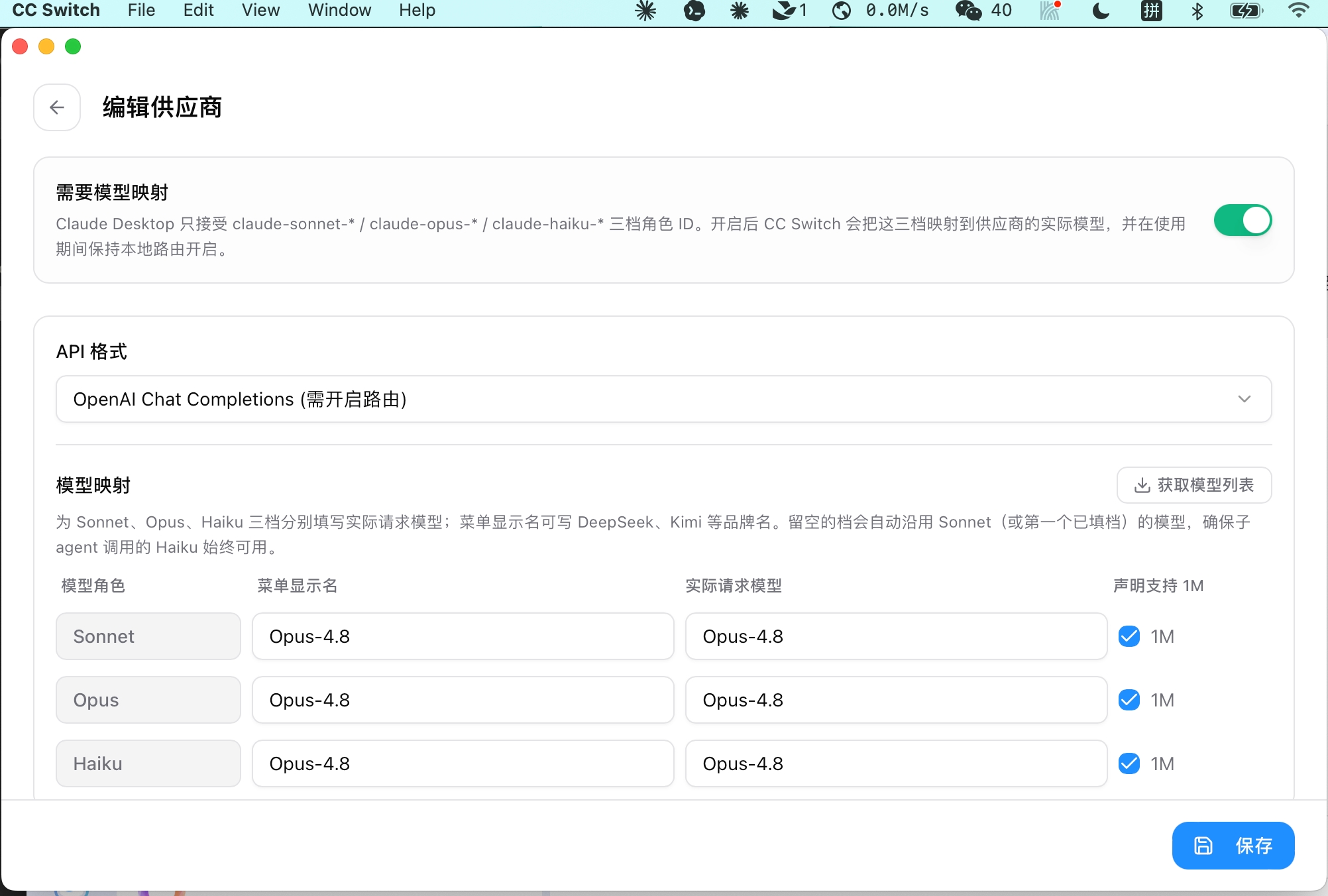Click the 模型映射 section heading

click(93, 486)
